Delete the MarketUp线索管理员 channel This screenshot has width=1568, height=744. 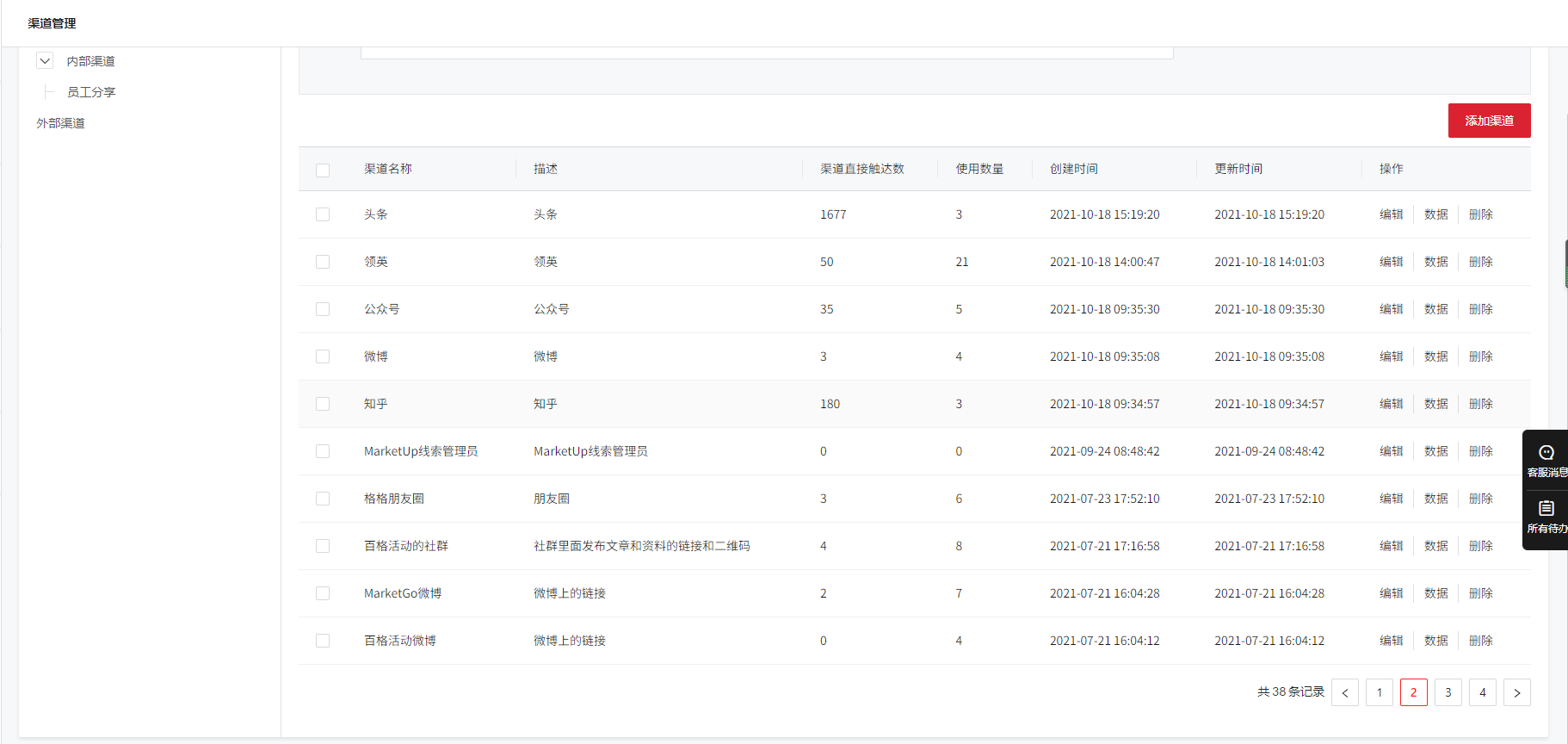coord(1481,451)
